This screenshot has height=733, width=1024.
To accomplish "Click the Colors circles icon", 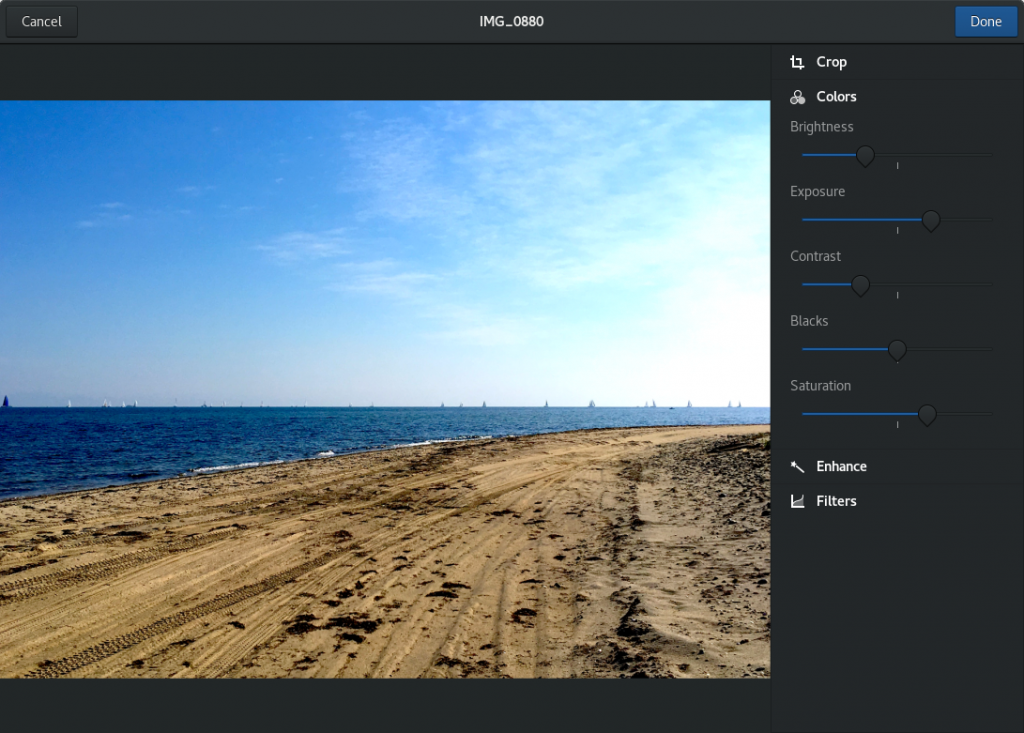I will 797,97.
